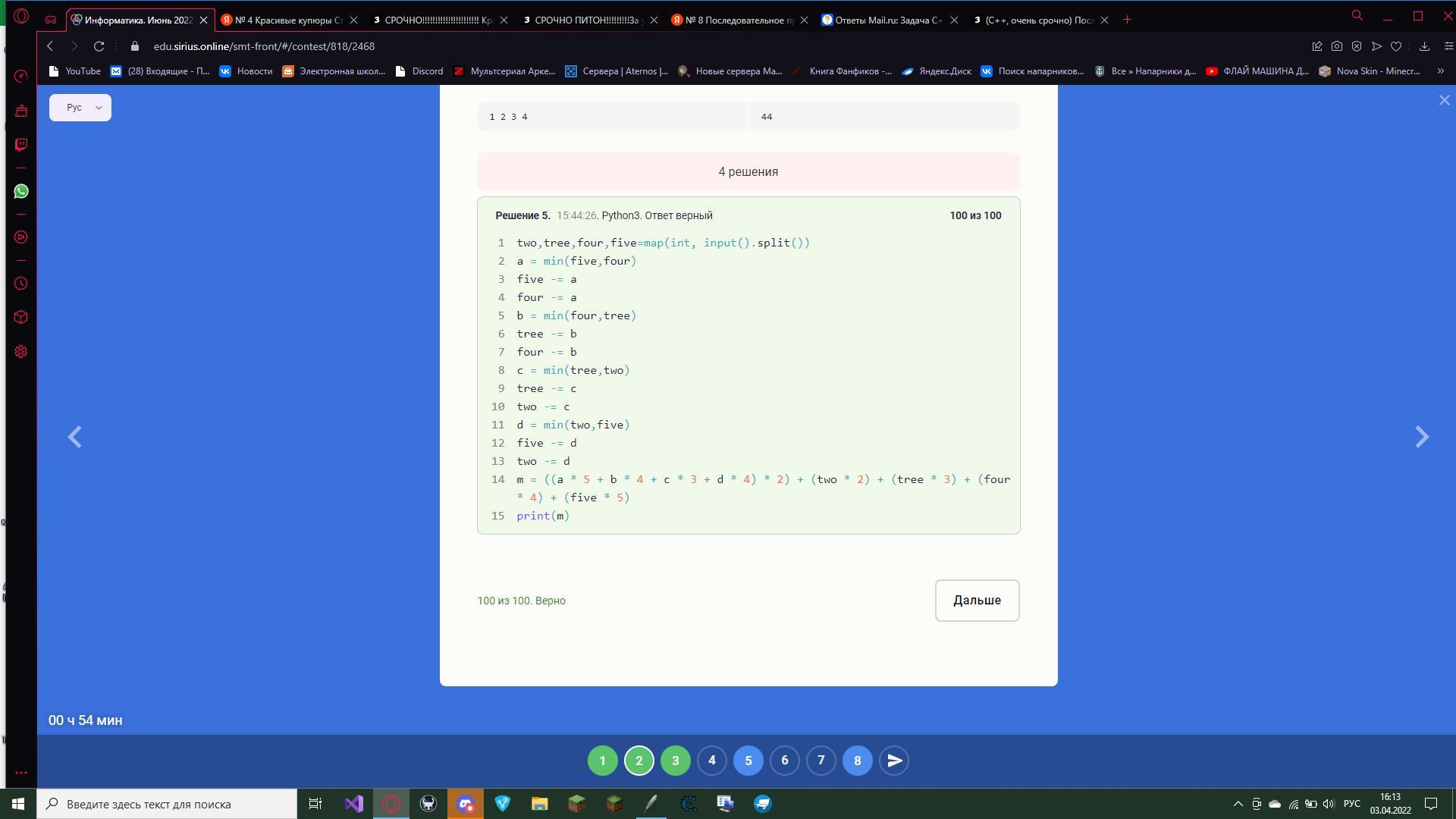
Task: Open the snapshot camera tool in address bar
Action: point(1337,46)
